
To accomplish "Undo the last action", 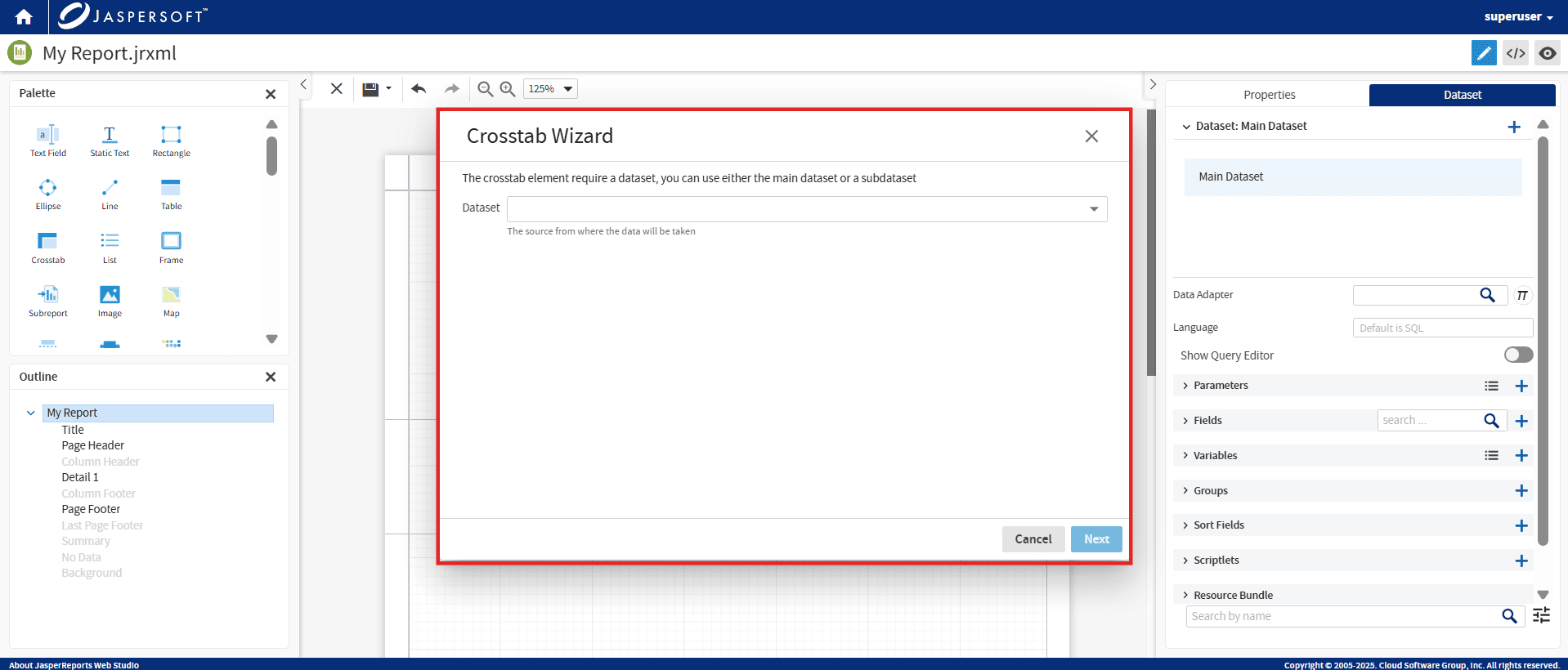I will pos(419,89).
